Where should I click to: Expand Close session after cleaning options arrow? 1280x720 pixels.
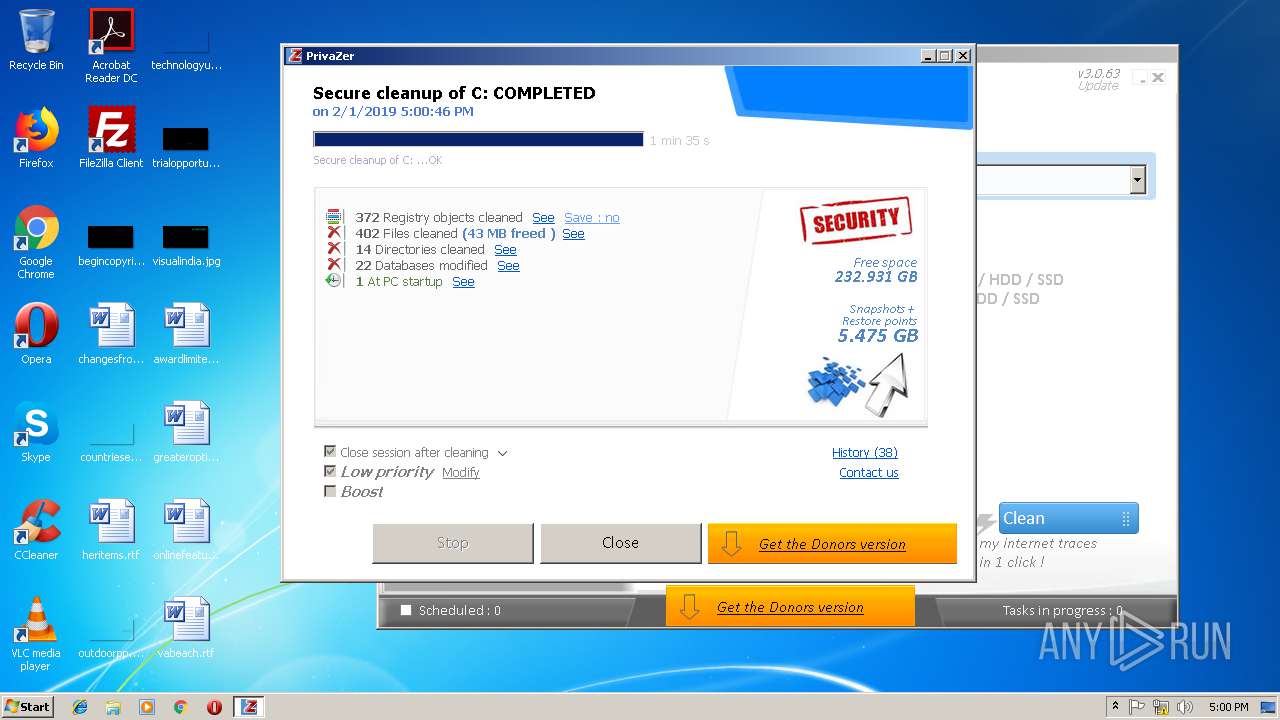(x=502, y=453)
